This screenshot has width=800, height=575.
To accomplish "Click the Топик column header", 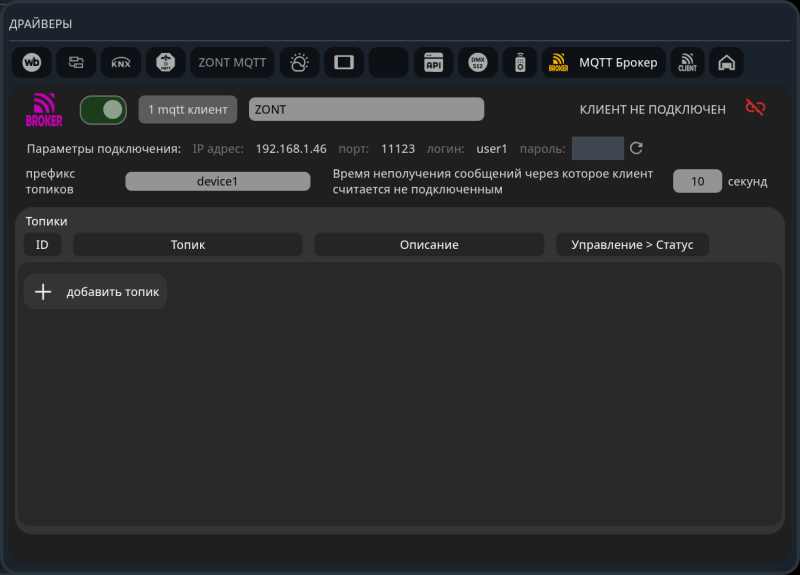I will coord(188,244).
